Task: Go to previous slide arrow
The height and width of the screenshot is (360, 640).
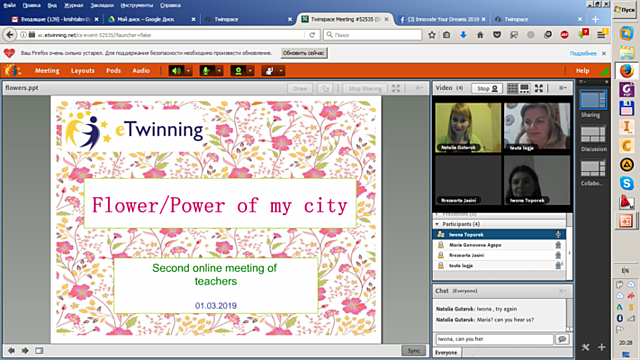Action: click(11, 351)
